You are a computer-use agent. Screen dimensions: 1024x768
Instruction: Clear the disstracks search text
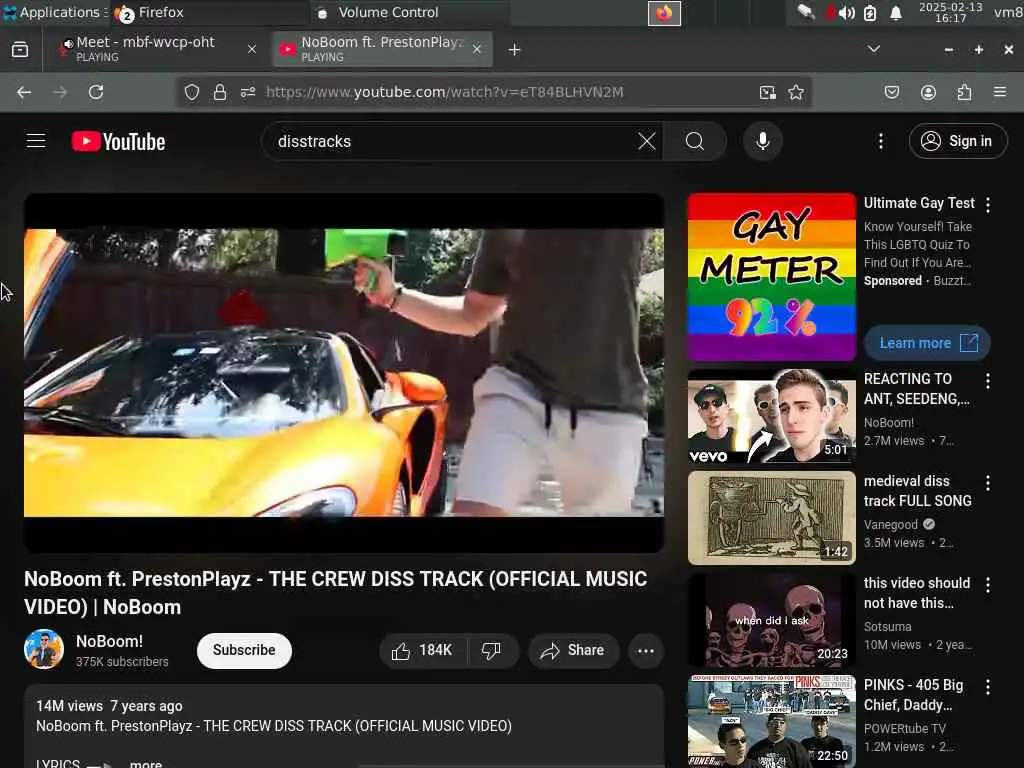click(x=647, y=141)
